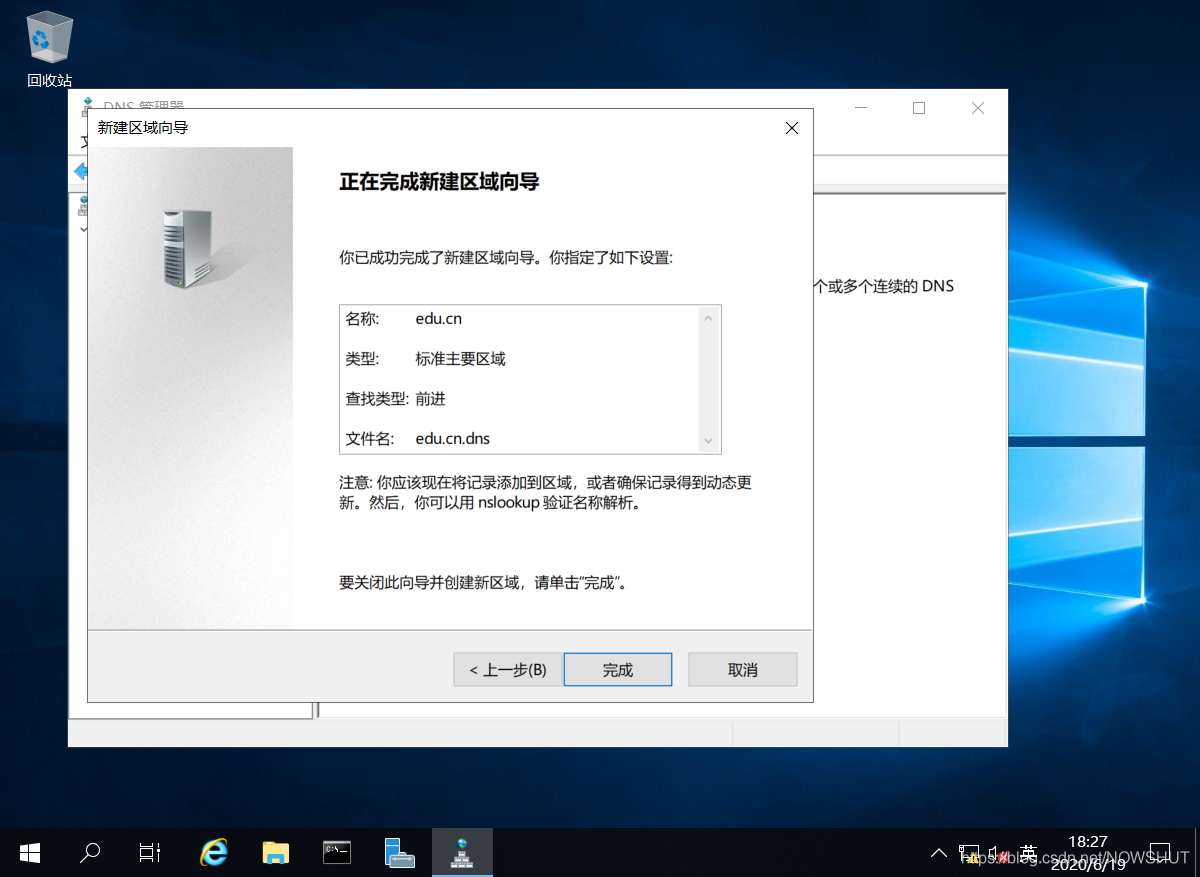Open the Start menu
This screenshot has height=877, width=1200.
tap(29, 852)
